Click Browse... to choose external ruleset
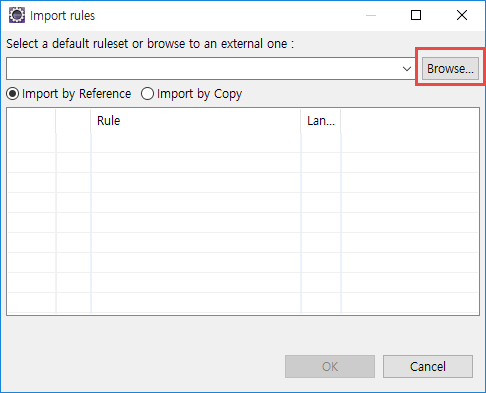Screen dimensions: 486x393 tap(450, 69)
